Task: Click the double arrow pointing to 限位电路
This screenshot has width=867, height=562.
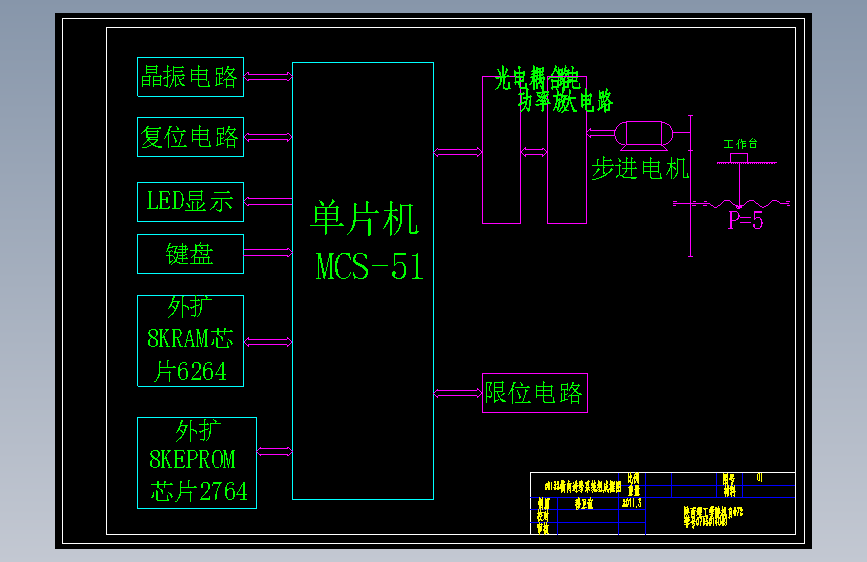Action: 458,393
